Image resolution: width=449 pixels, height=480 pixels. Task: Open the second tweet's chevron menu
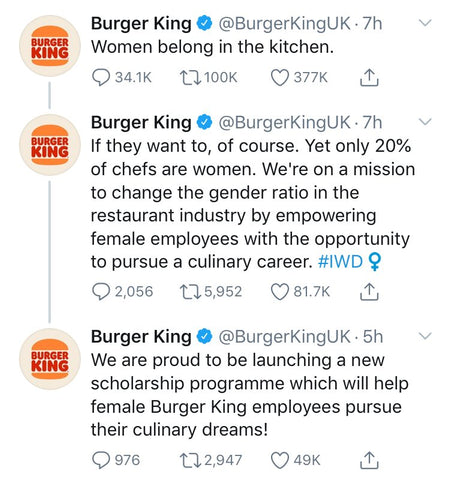click(425, 122)
